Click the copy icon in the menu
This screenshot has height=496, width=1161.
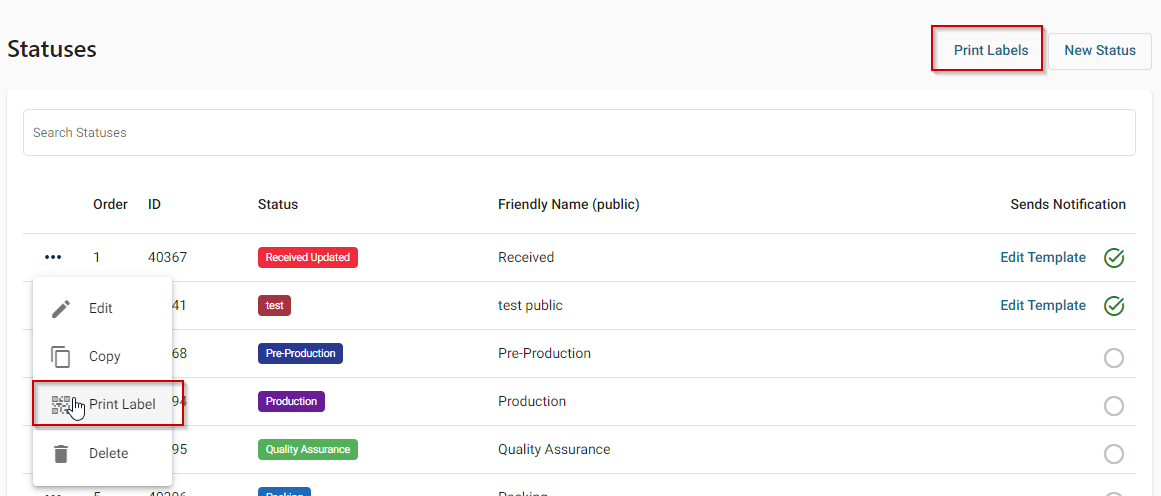(x=61, y=356)
